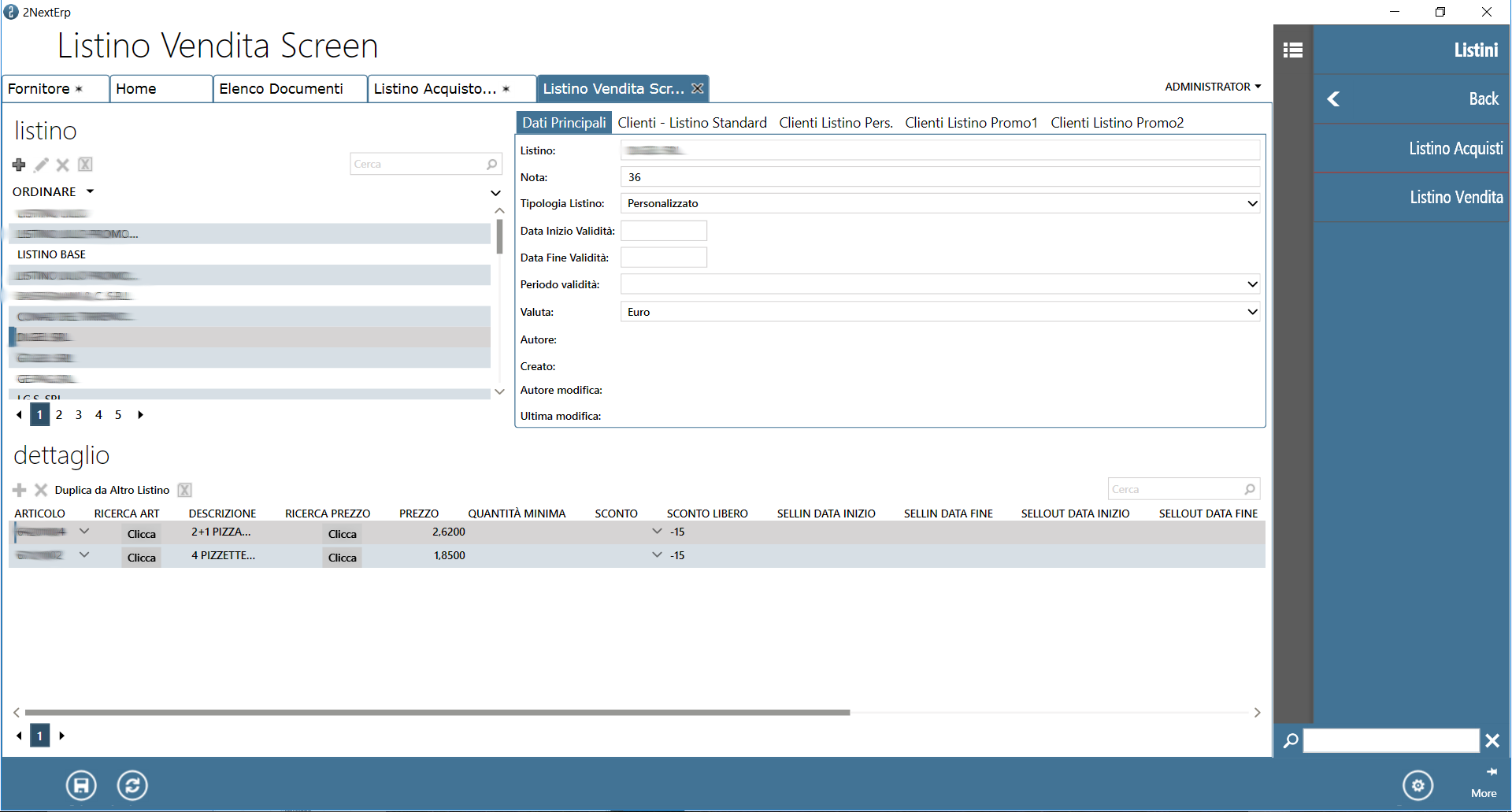Open Listino Acquisti in sidebar
Viewport: 1512px width, 812px height.
[x=1412, y=148]
